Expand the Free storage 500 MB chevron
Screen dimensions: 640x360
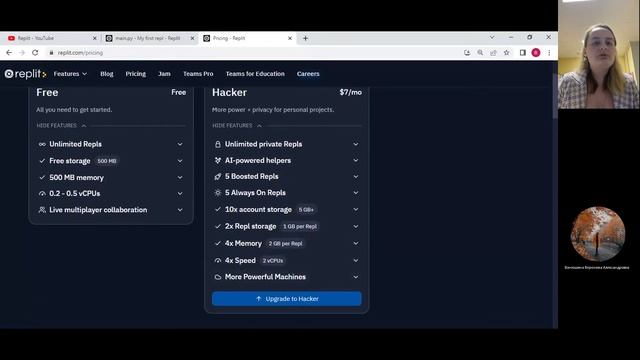pyautogui.click(x=180, y=161)
